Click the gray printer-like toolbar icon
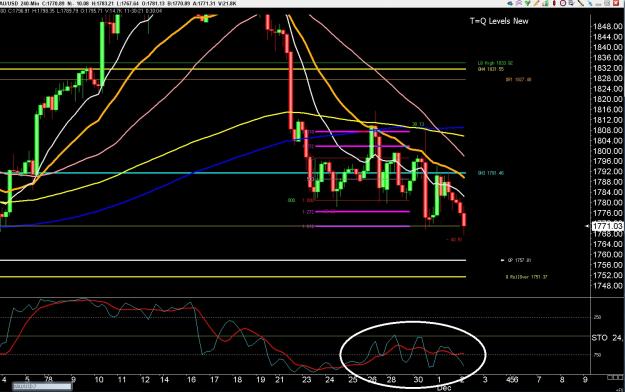This screenshot has width=625, height=392. pyautogui.click(x=572, y=3)
